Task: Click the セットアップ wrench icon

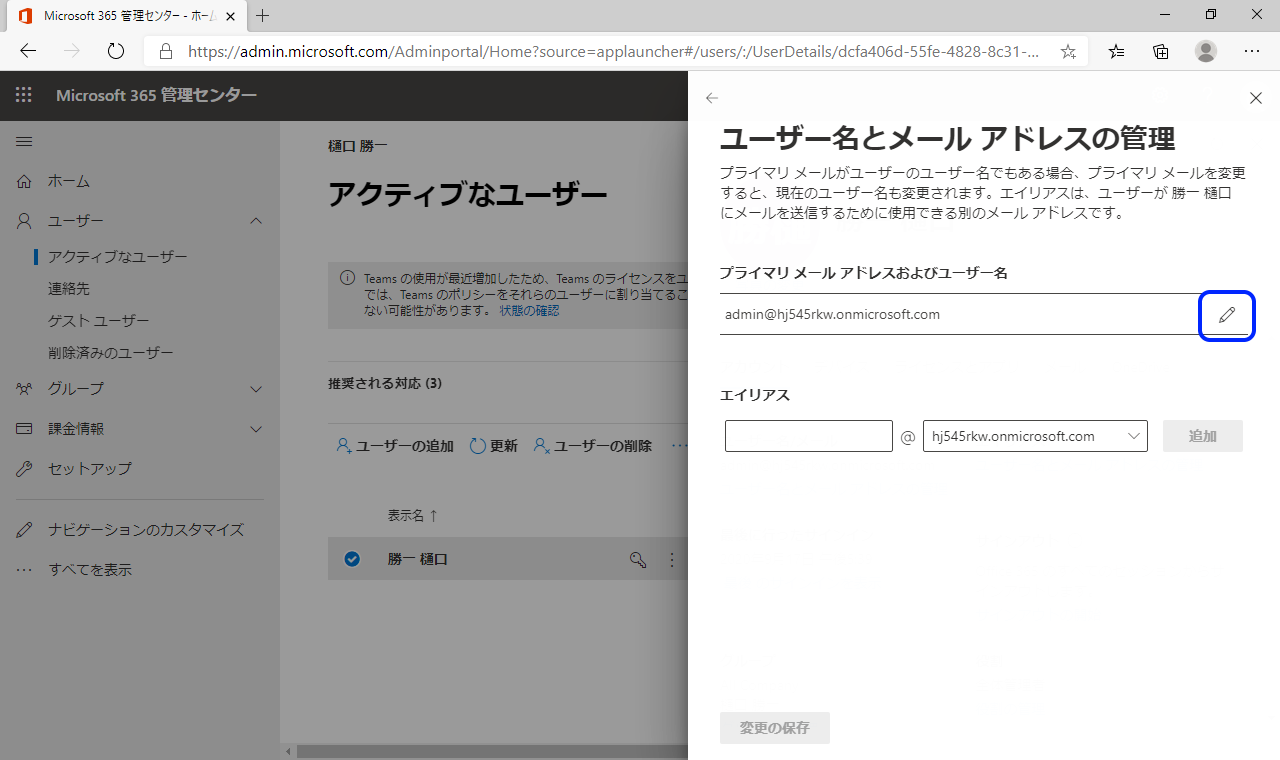Action: pyautogui.click(x=25, y=468)
